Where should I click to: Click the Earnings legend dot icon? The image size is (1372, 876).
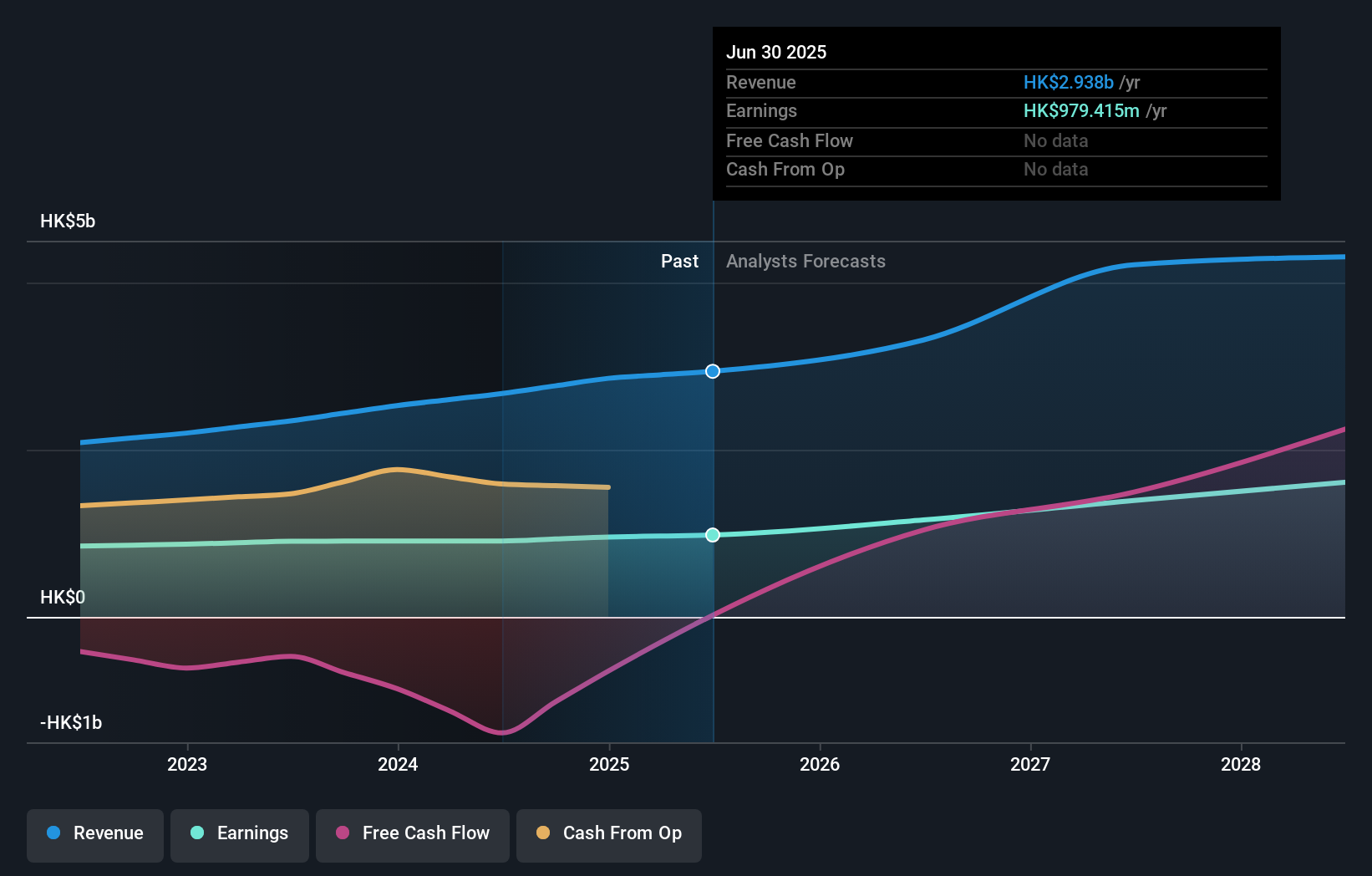click(196, 833)
